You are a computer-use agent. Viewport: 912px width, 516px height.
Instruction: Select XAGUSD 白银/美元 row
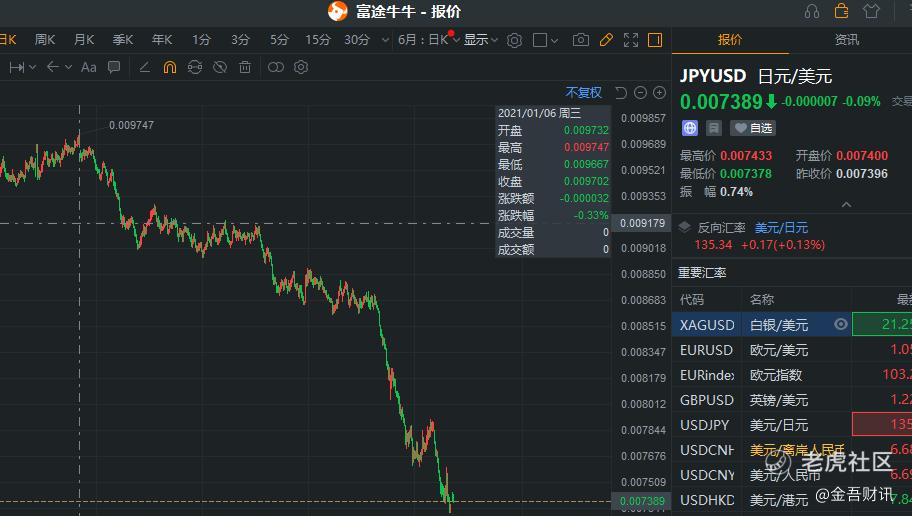click(792, 325)
